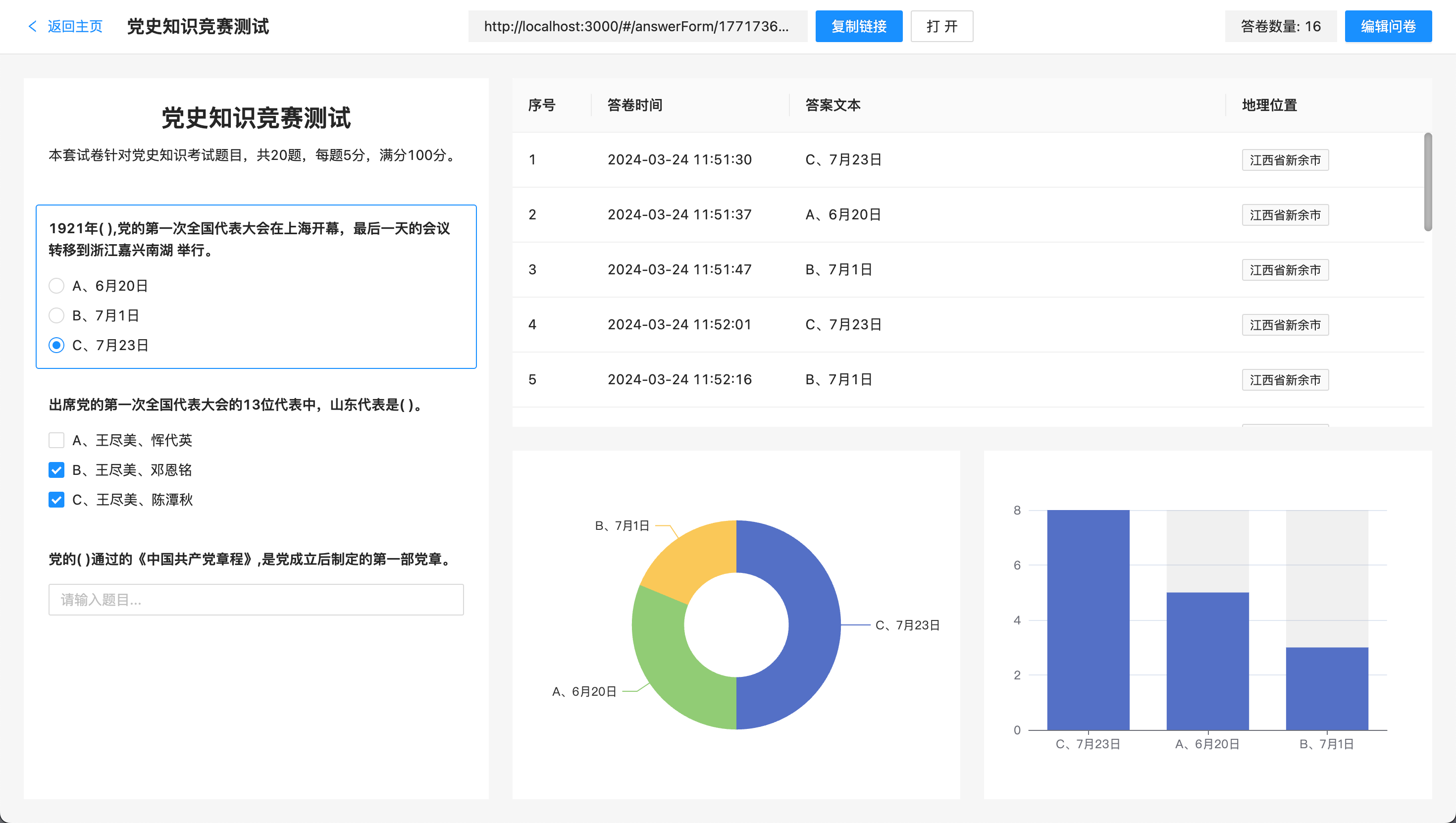Click the A、6月20日 bar in bar chart
The height and width of the screenshot is (823, 1456).
click(1207, 662)
